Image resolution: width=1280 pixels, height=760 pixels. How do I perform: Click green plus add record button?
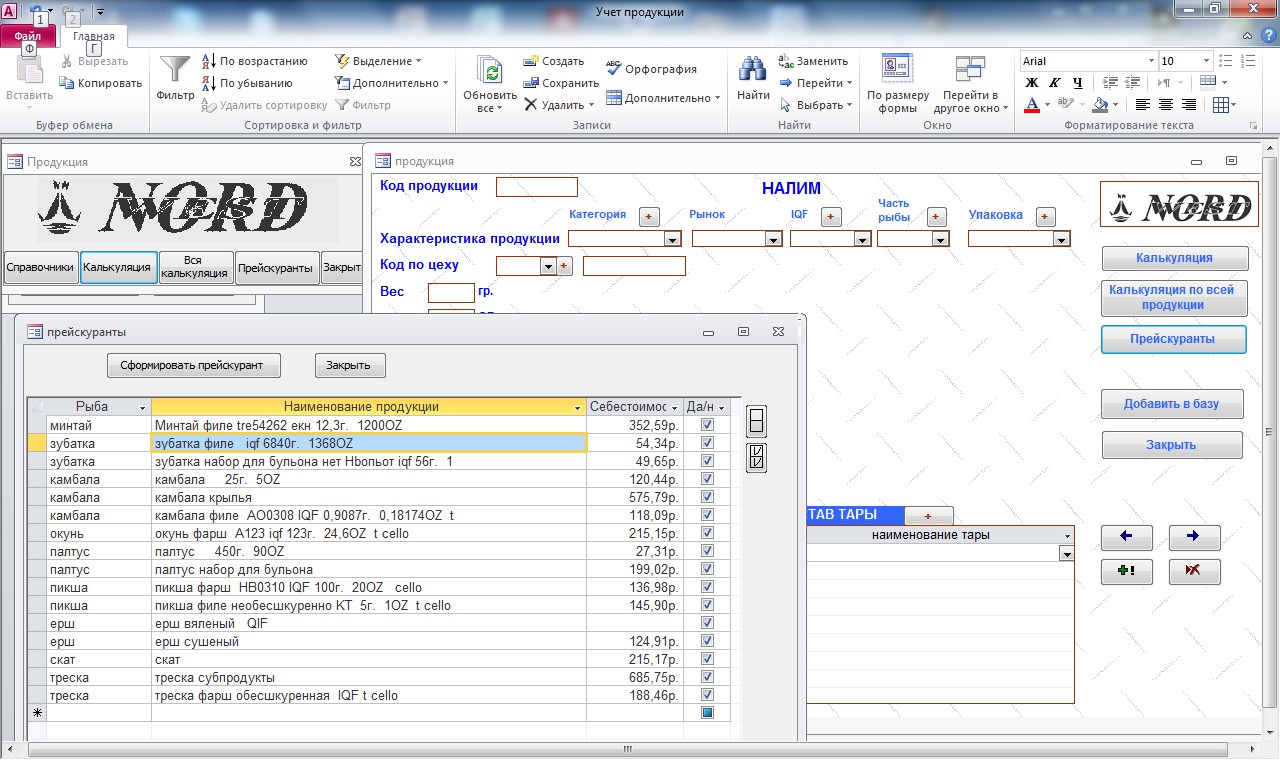pos(1126,571)
